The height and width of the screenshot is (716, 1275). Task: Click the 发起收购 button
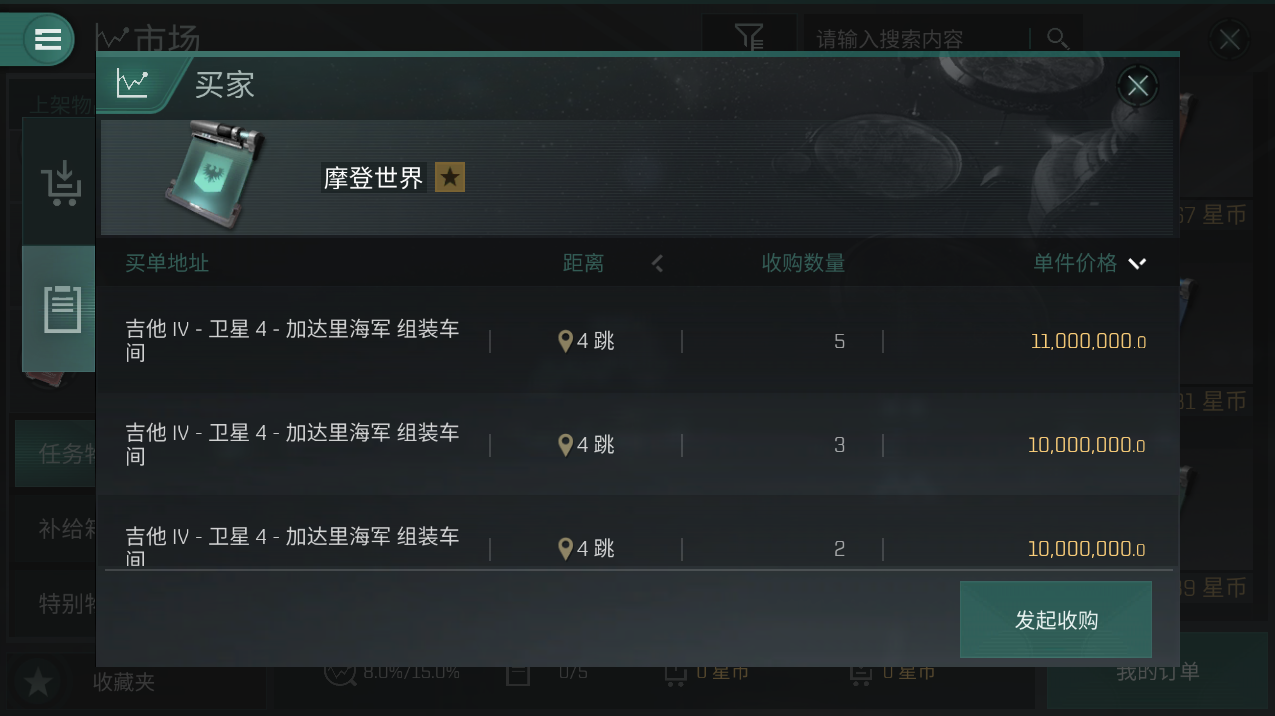tap(1056, 620)
